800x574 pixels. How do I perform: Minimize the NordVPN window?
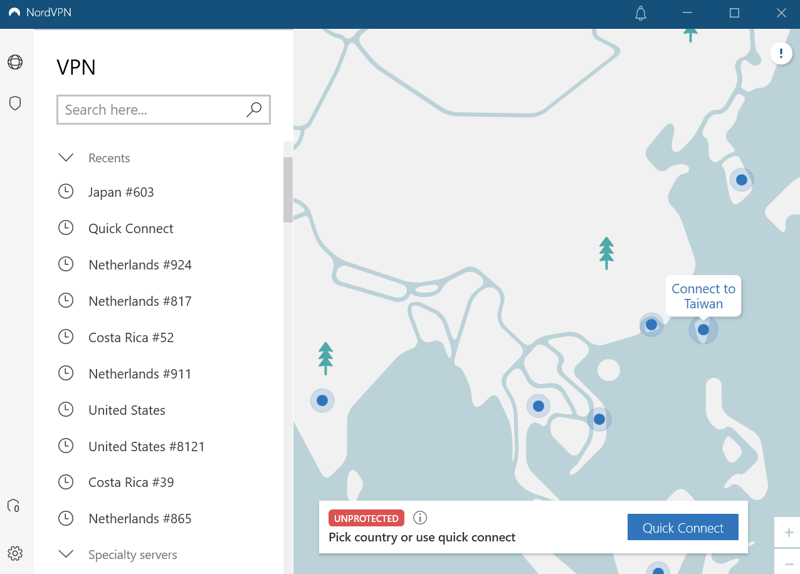pyautogui.click(x=687, y=13)
